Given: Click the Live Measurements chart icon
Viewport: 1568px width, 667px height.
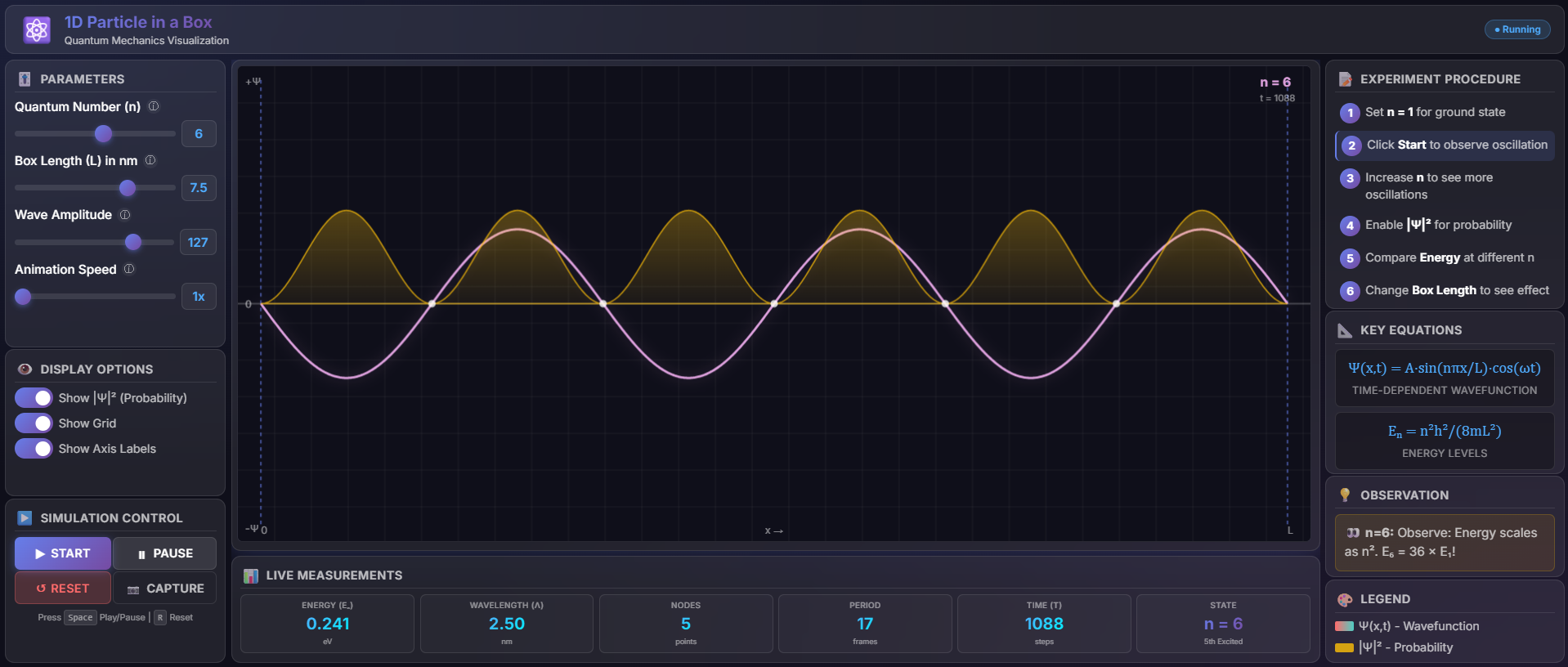Looking at the screenshot, I should [x=251, y=575].
